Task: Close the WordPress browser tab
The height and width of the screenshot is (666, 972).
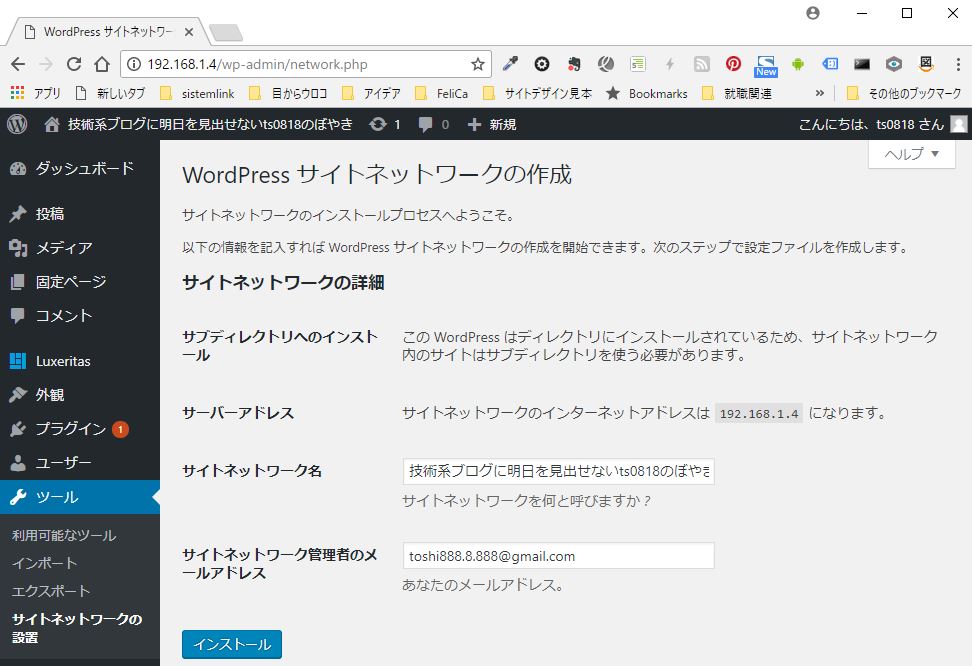Action: click(189, 32)
